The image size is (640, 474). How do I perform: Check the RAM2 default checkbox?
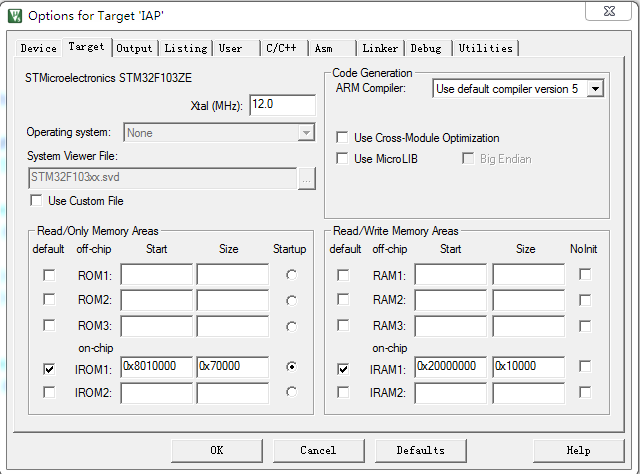(343, 299)
